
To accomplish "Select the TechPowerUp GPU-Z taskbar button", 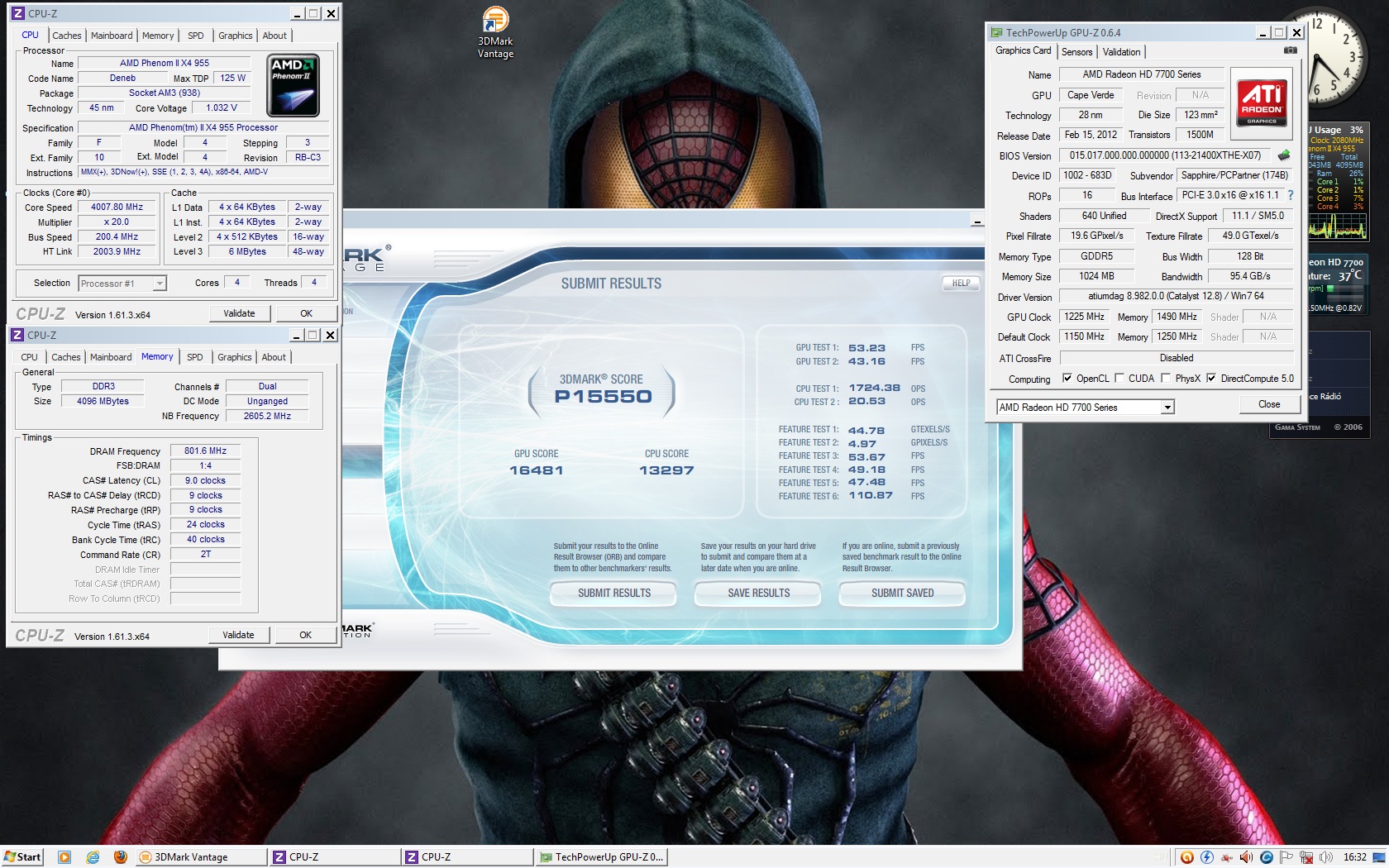I will coord(601,857).
